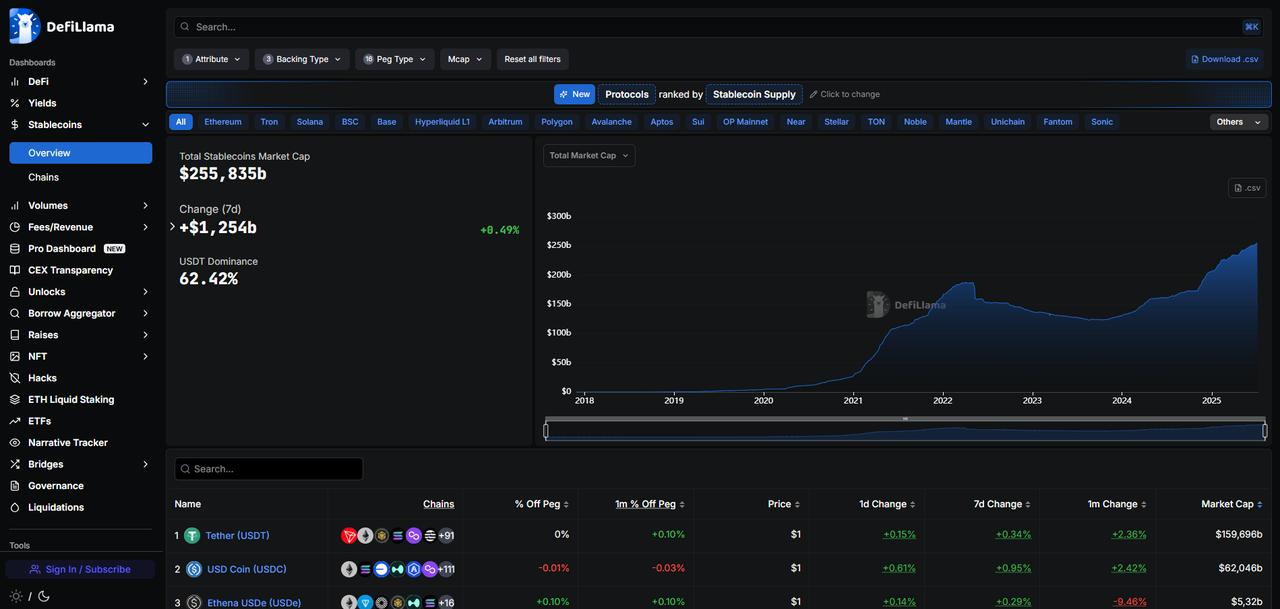This screenshot has width=1280, height=609.
Task: Click the CEX Transparency book icon
Action: tap(15, 270)
